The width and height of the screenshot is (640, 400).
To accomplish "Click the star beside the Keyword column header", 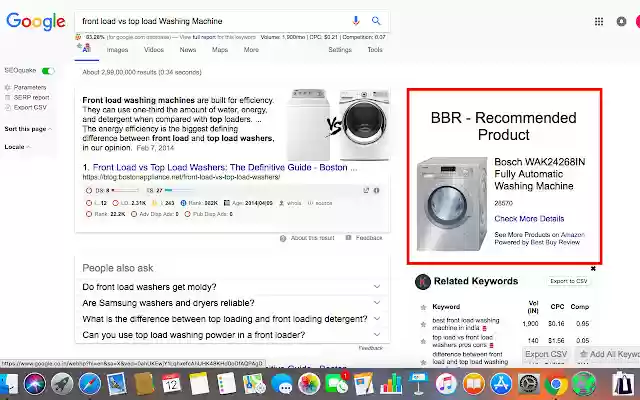I will click(423, 307).
